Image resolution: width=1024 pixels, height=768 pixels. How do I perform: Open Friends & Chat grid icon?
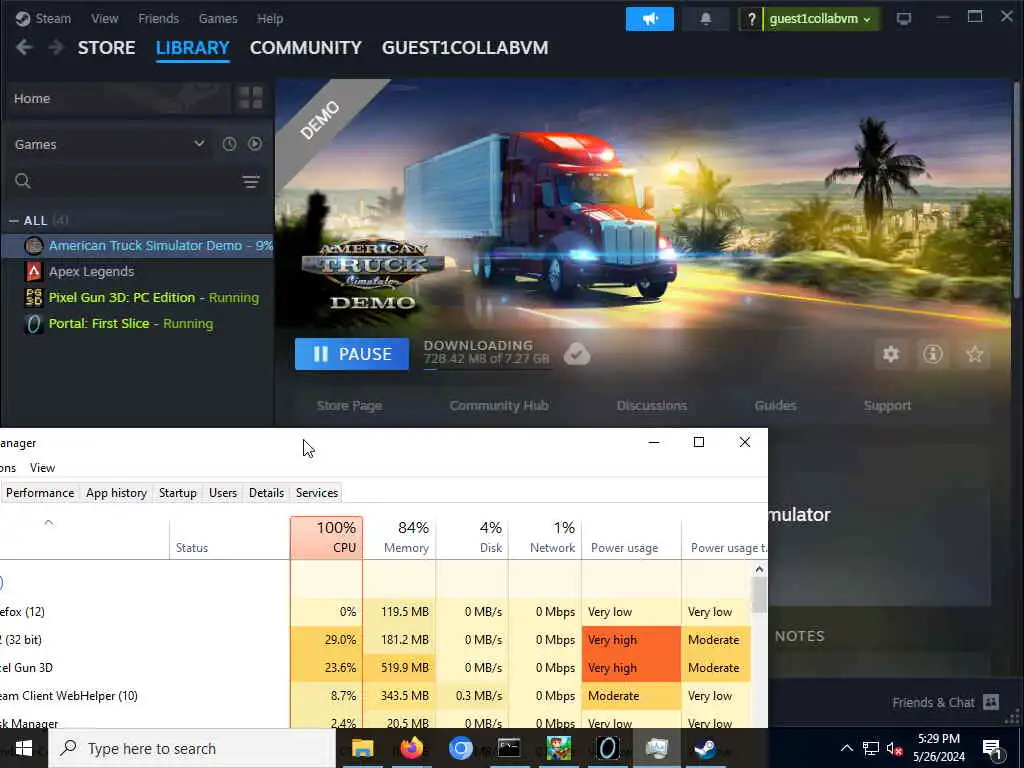[991, 702]
